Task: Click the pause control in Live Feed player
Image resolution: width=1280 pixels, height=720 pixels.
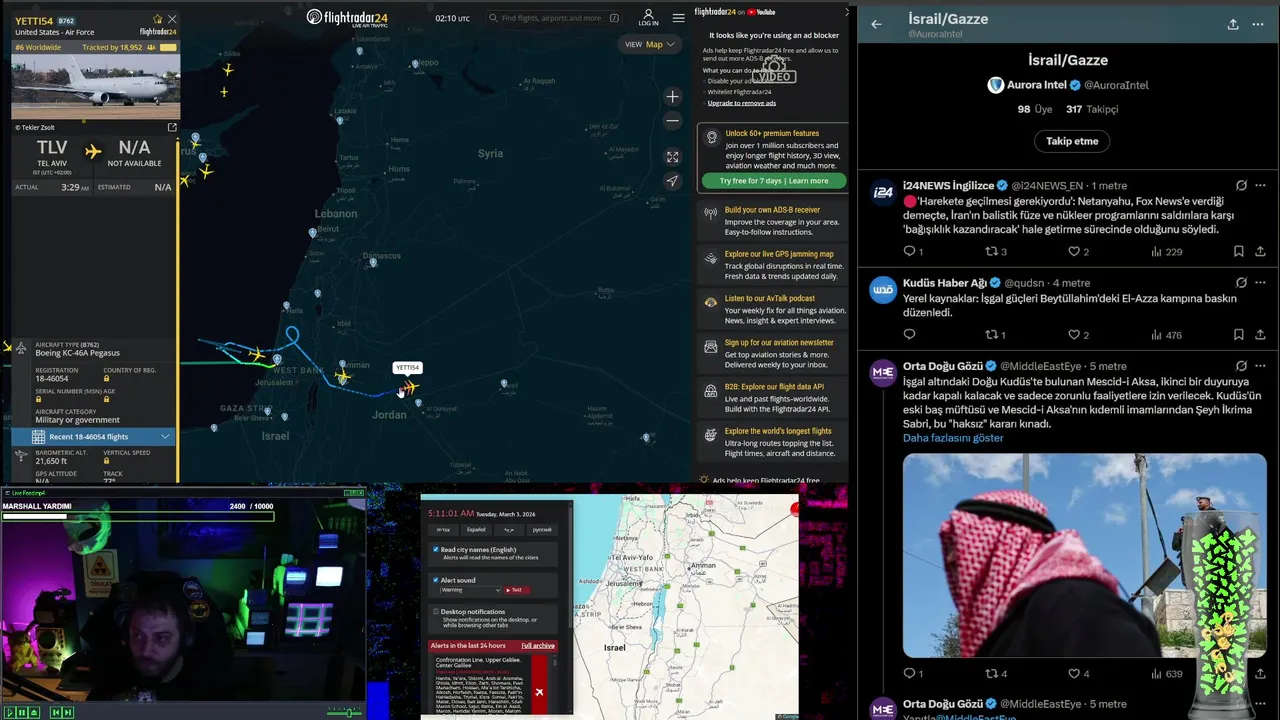Action: (x=21, y=712)
